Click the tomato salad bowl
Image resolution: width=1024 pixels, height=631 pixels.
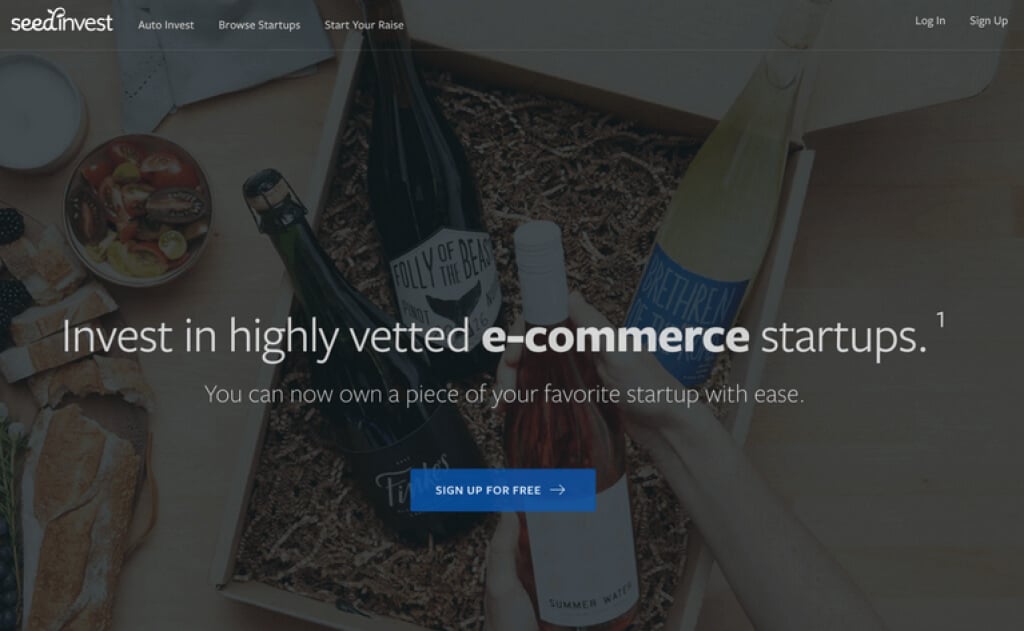pos(138,210)
